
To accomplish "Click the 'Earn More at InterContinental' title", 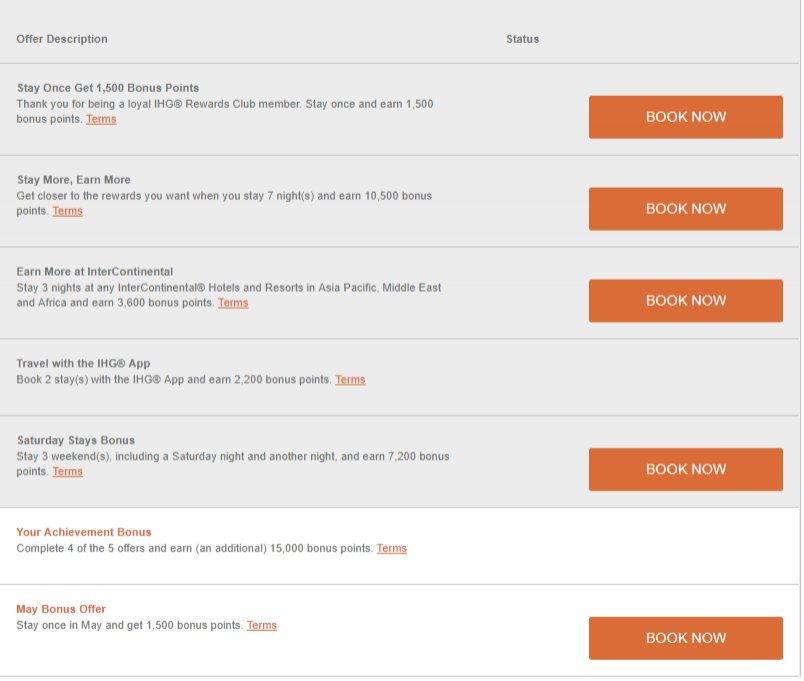I will pyautogui.click(x=94, y=271).
